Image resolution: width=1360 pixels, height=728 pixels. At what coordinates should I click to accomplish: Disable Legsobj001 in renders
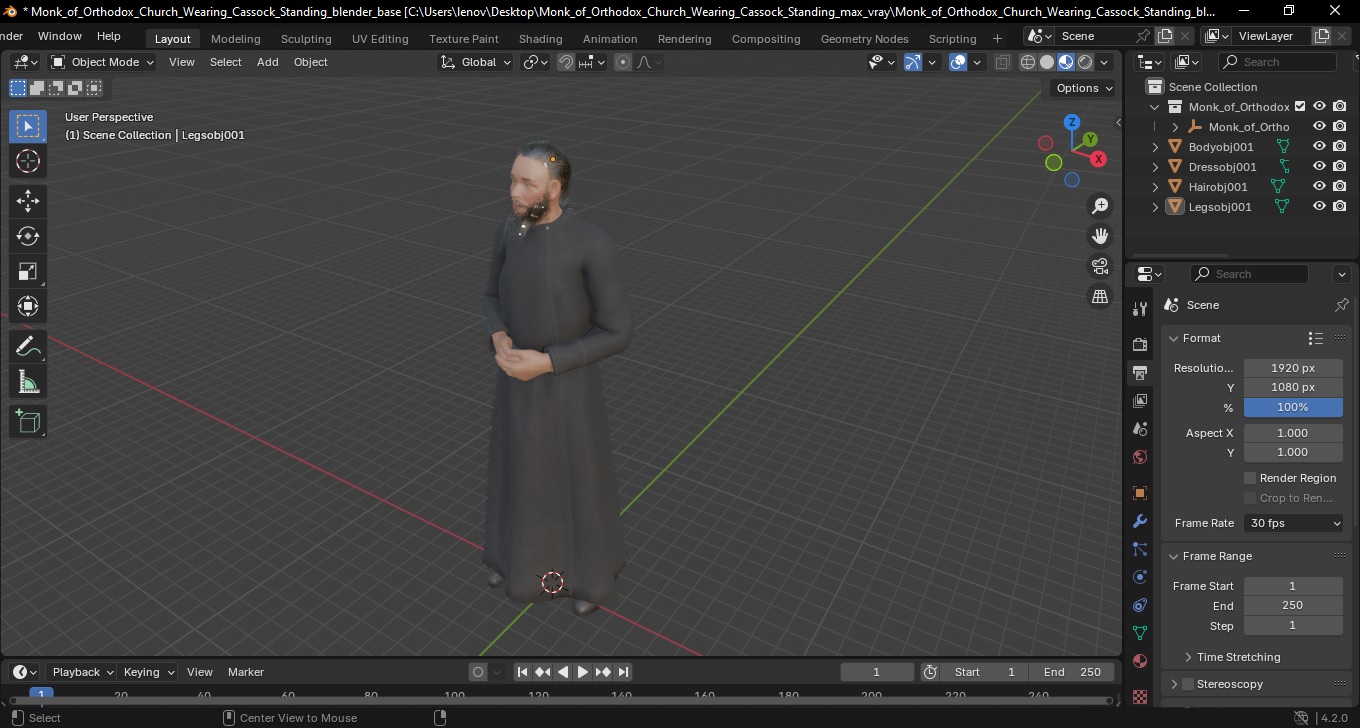pyautogui.click(x=1340, y=207)
